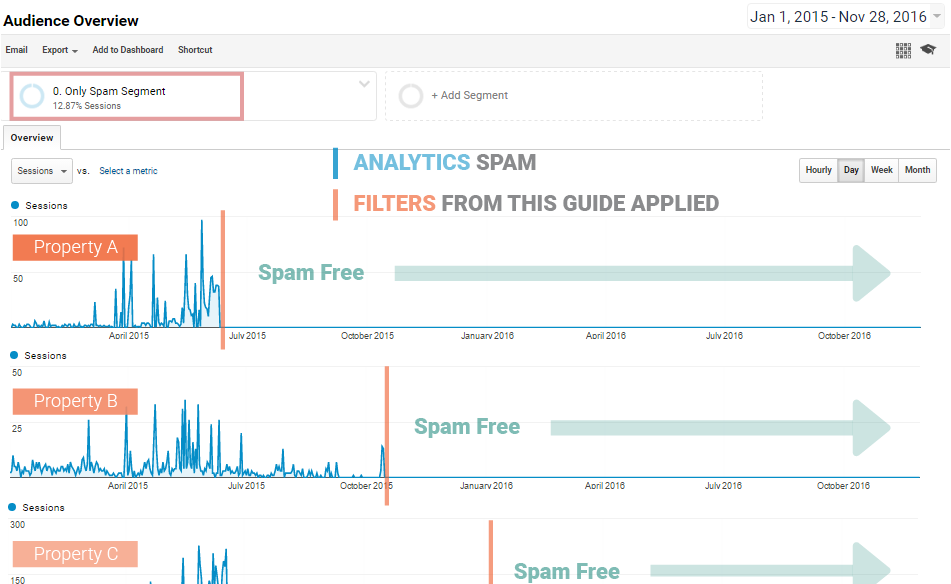Click the Audience Overview heading
This screenshot has width=951, height=584.
[71, 21]
